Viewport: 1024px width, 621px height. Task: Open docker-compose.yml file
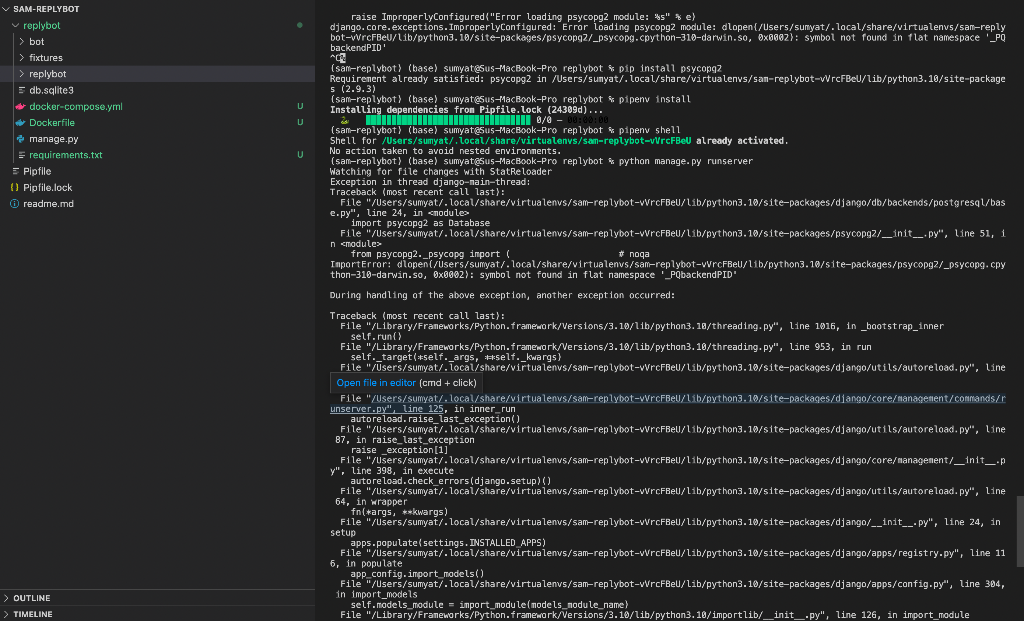tap(76, 106)
